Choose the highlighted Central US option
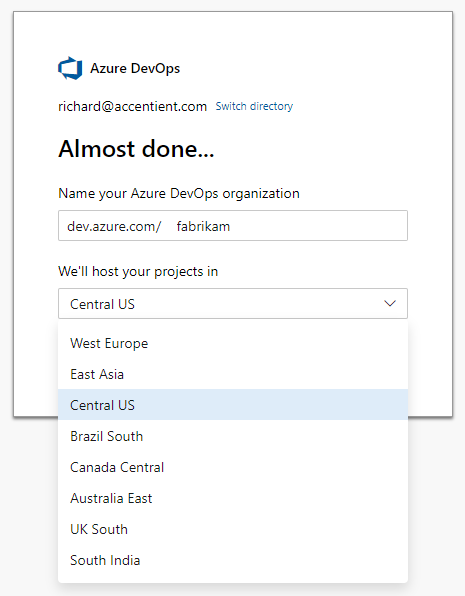 (233, 405)
